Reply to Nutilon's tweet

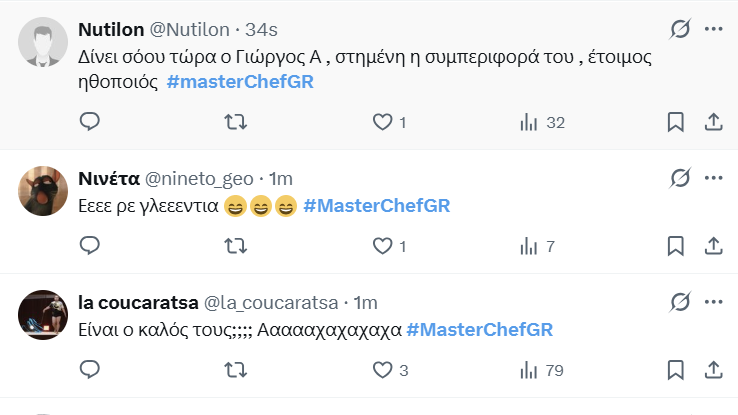89,122
